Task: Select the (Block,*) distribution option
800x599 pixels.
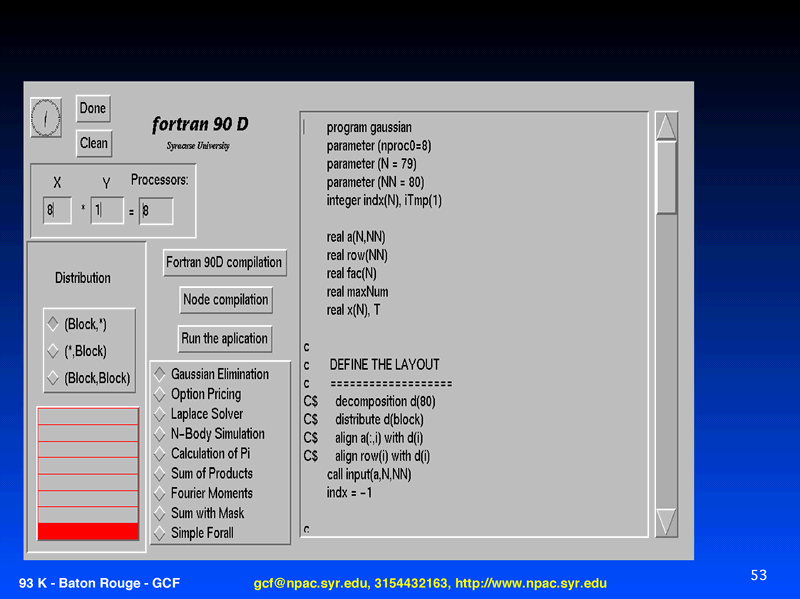Action: click(78, 324)
